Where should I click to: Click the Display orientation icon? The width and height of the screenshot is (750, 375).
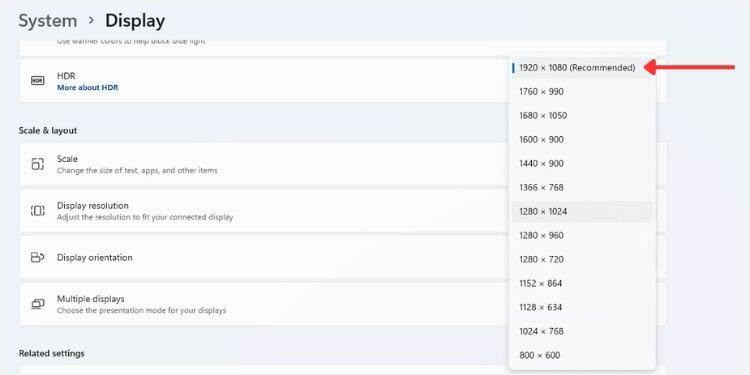pos(37,257)
